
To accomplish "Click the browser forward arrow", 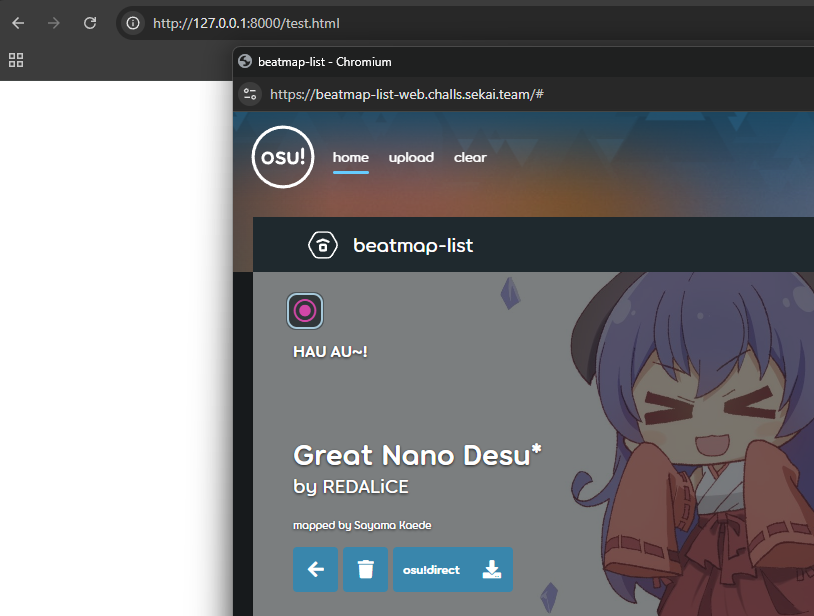I will pyautogui.click(x=54, y=23).
